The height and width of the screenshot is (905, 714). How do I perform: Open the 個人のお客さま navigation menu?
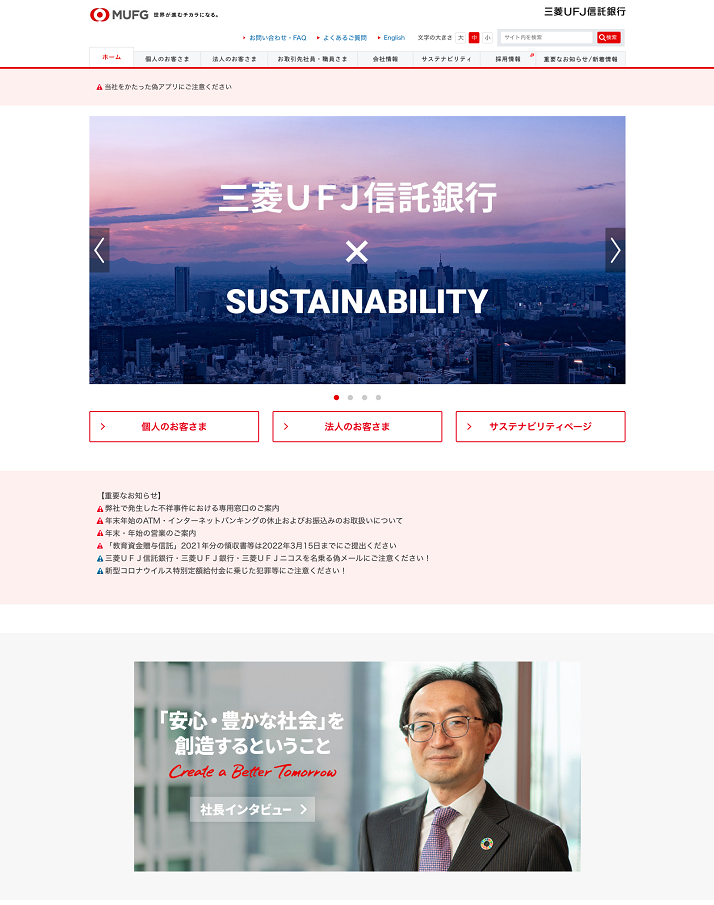click(167, 59)
